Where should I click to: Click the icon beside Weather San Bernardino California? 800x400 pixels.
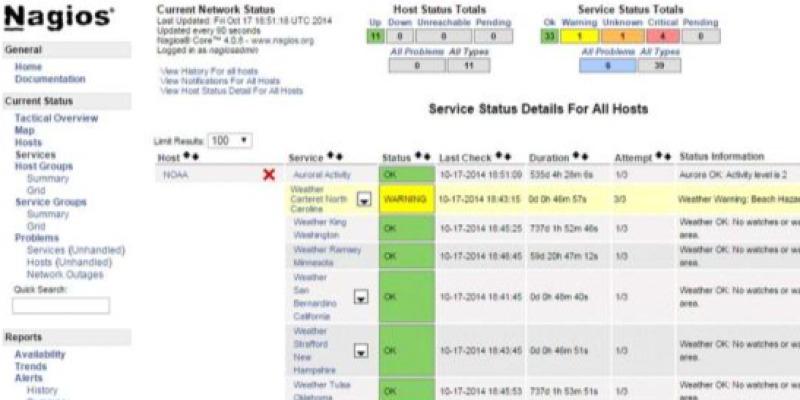[359, 297]
